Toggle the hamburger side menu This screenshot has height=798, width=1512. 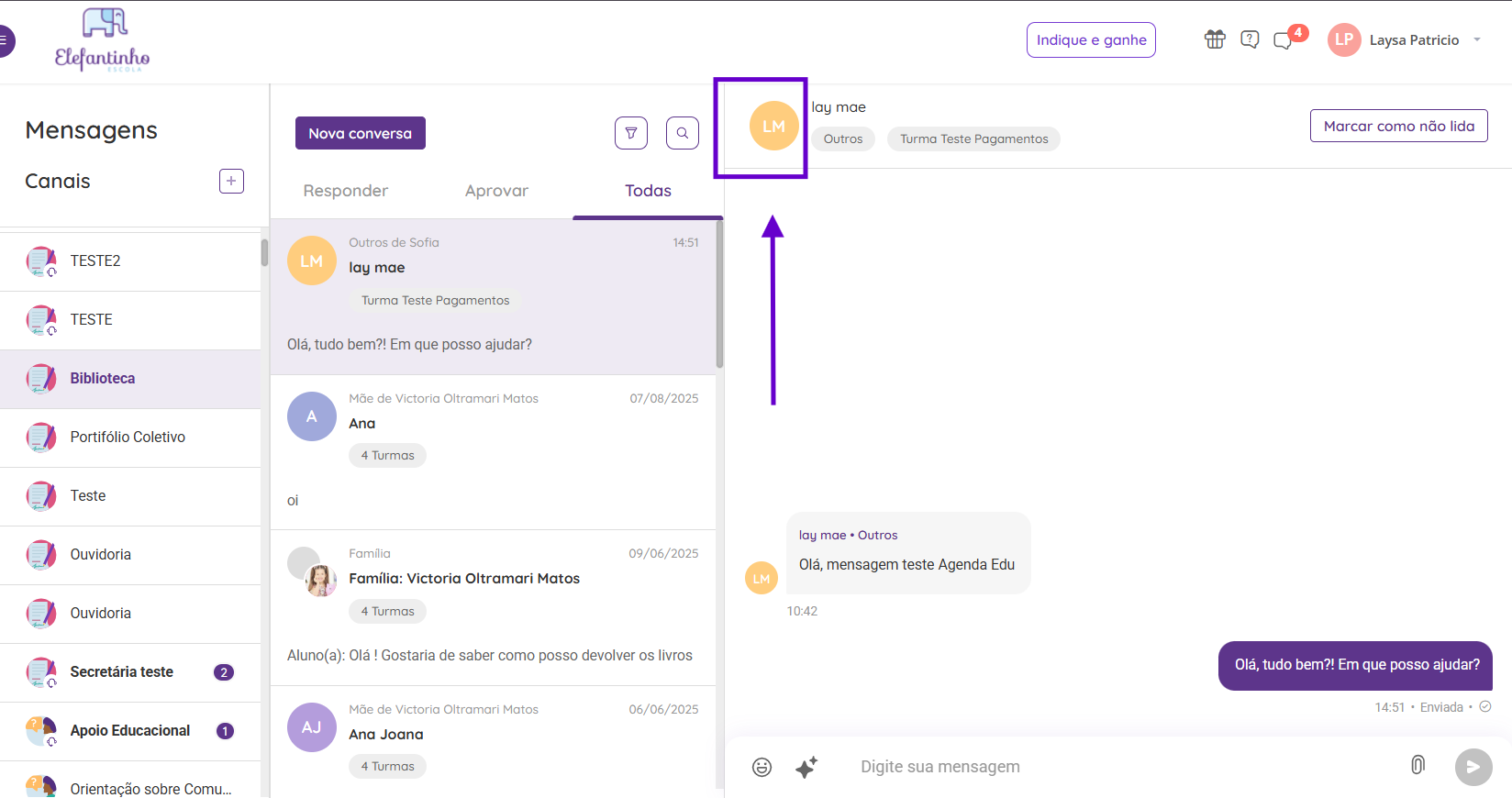[x=5, y=40]
